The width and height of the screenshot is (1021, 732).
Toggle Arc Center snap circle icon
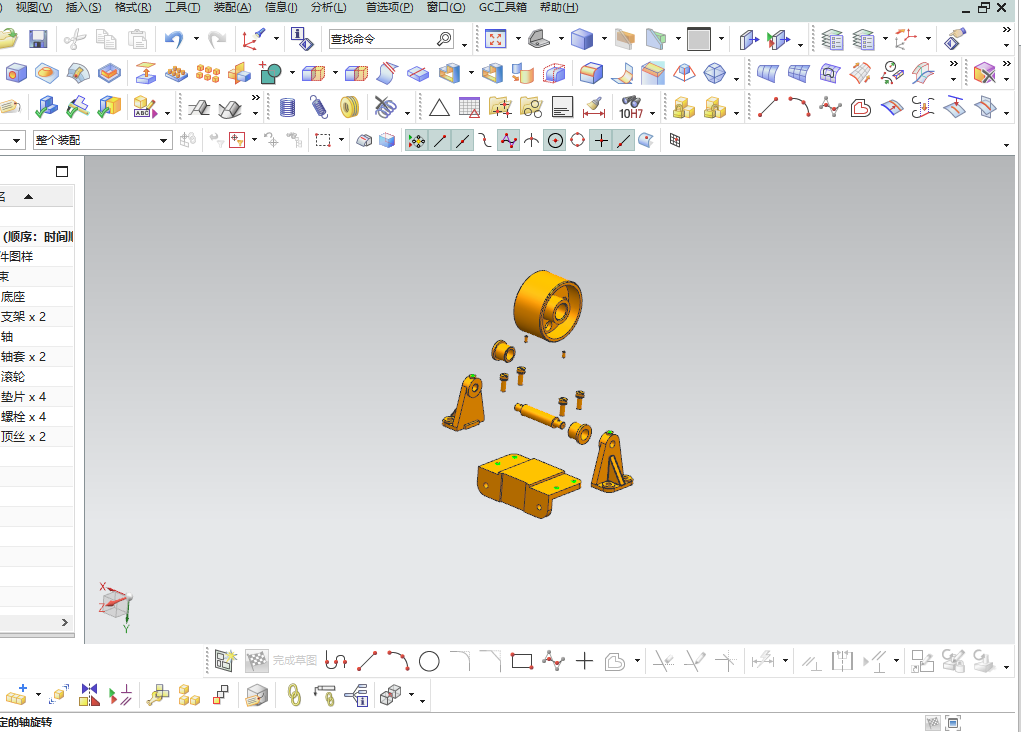[555, 140]
